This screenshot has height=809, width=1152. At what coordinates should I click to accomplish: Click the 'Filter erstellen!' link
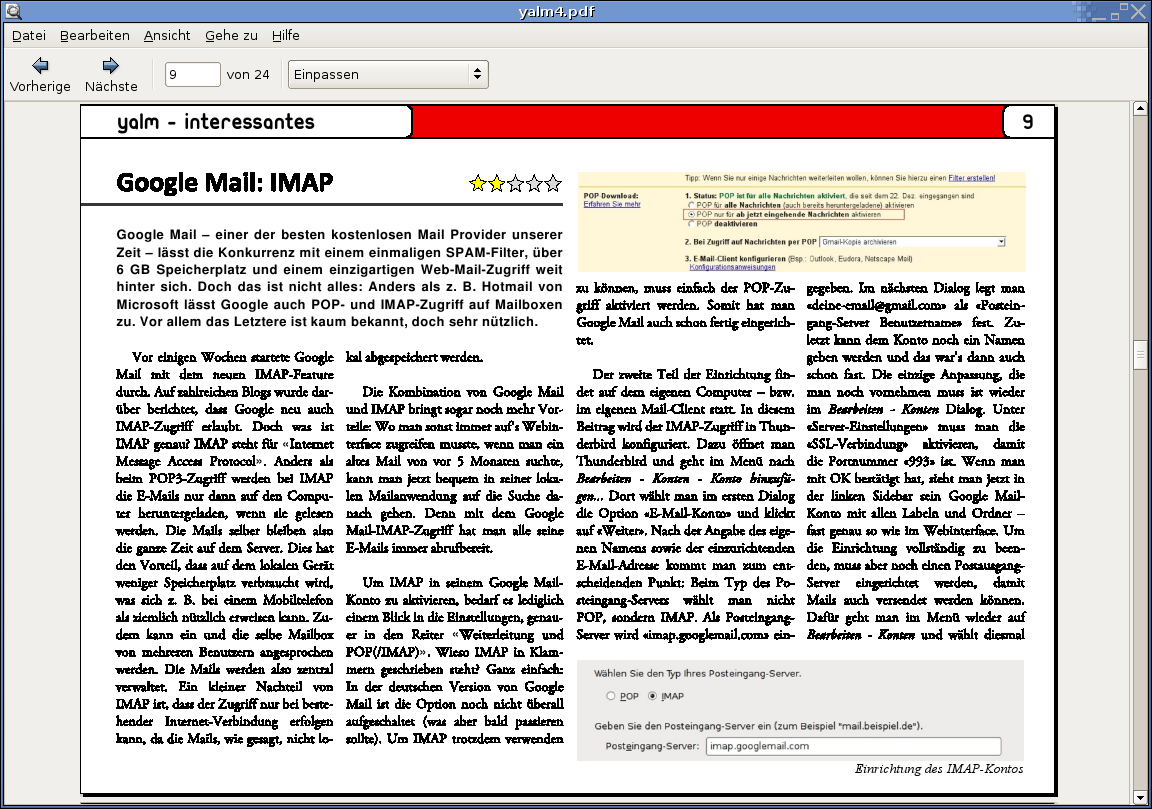coord(971,178)
